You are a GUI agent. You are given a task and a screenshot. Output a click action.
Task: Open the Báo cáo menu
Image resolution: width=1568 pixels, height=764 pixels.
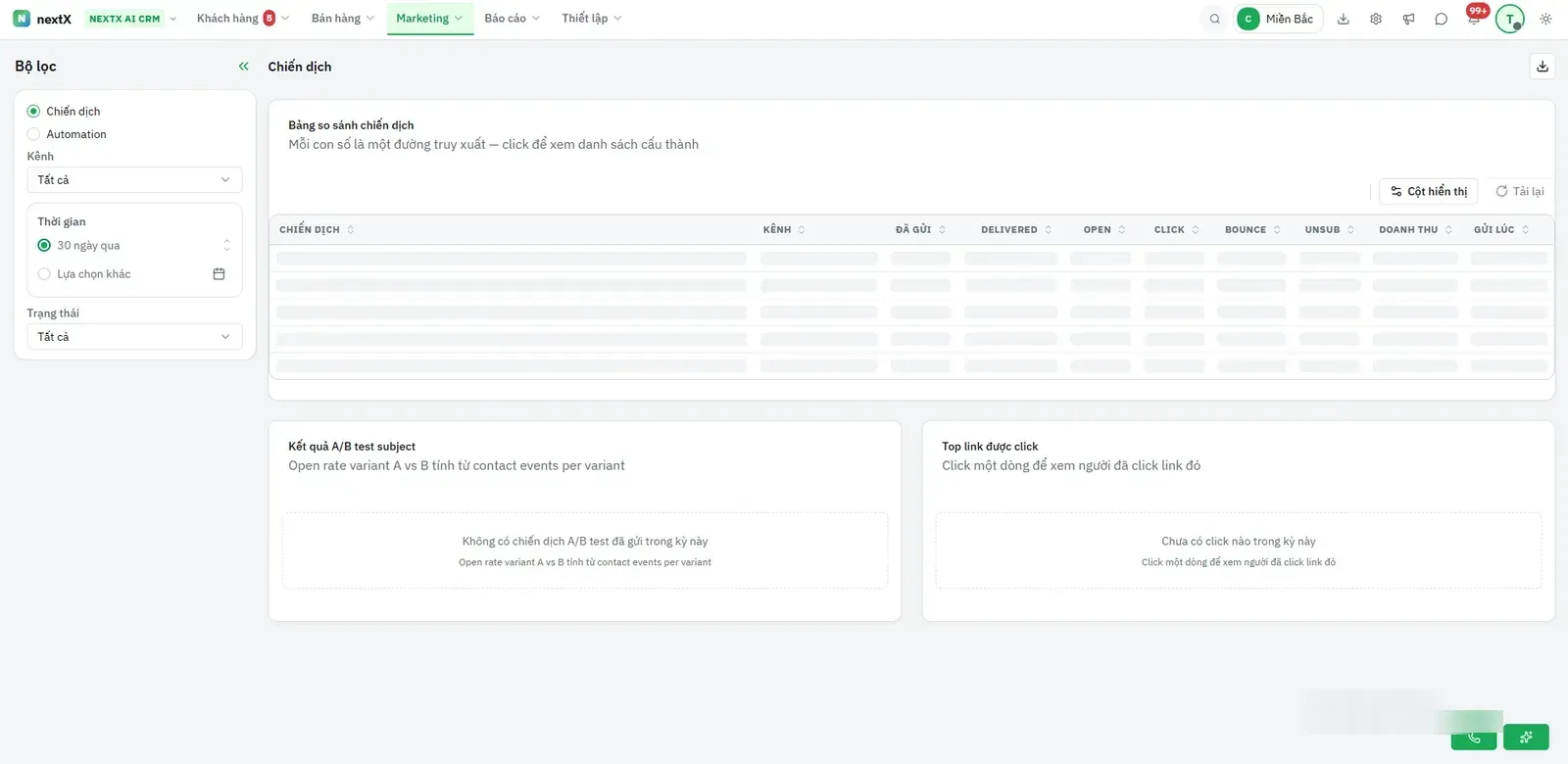pyautogui.click(x=512, y=19)
